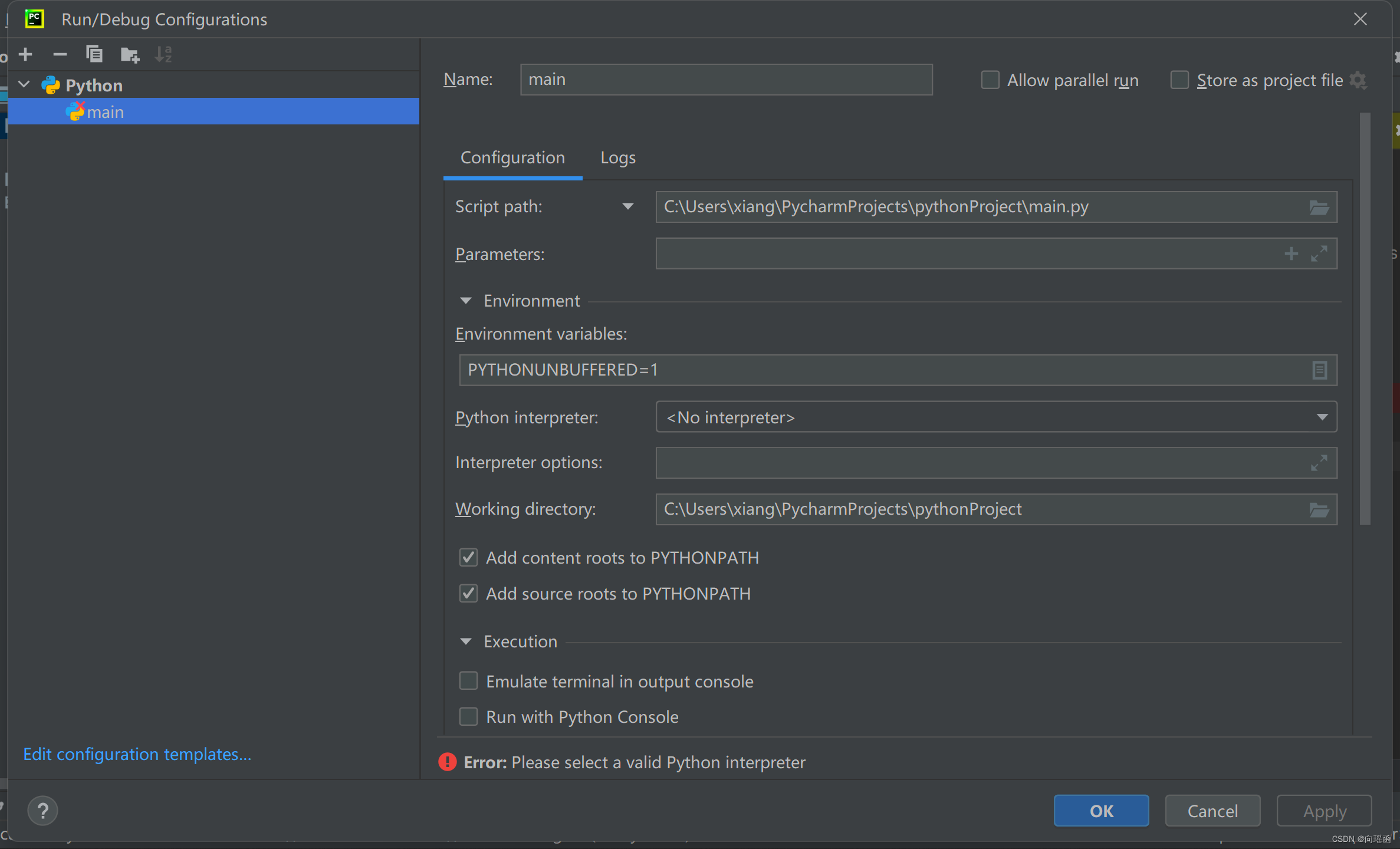Screen dimensions: 1400x849
Task: Uncheck Add content roots to PYTHONPATH
Action: [468, 557]
